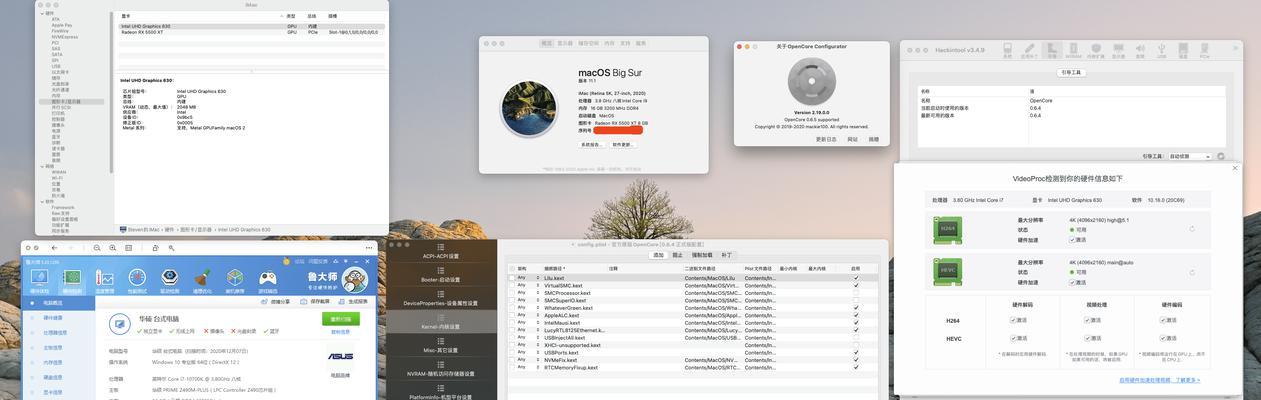Switch to 储存空间 tab in About This Mac
This screenshot has width=1261, height=400.
tap(588, 43)
